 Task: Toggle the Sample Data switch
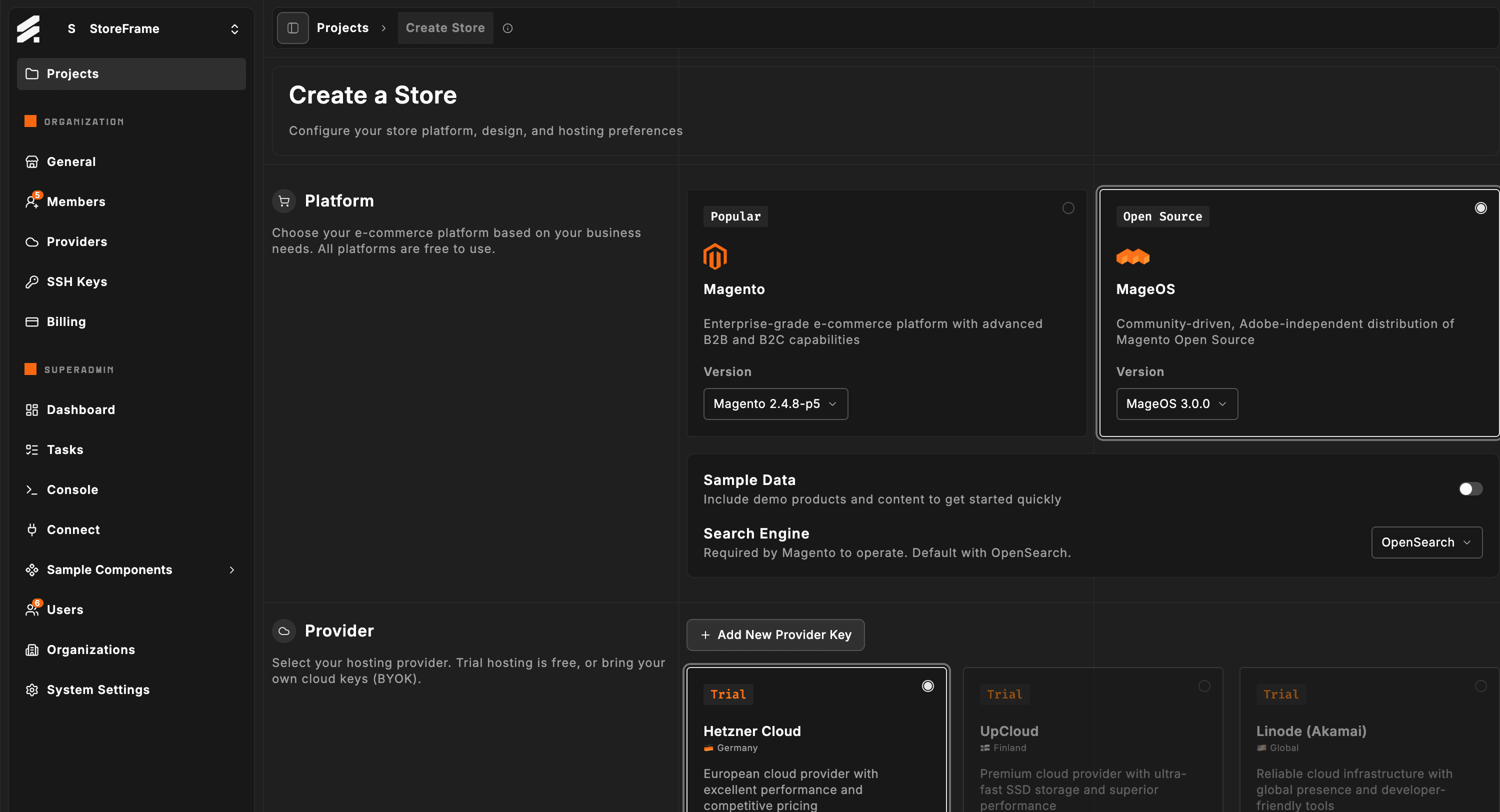(1470, 488)
